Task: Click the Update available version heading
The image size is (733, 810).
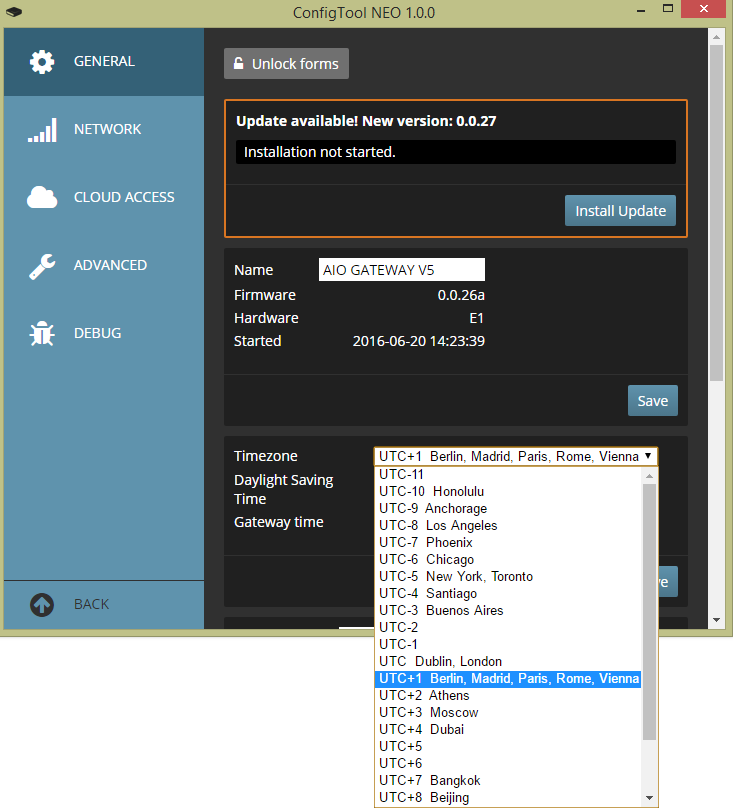Action: [x=366, y=121]
